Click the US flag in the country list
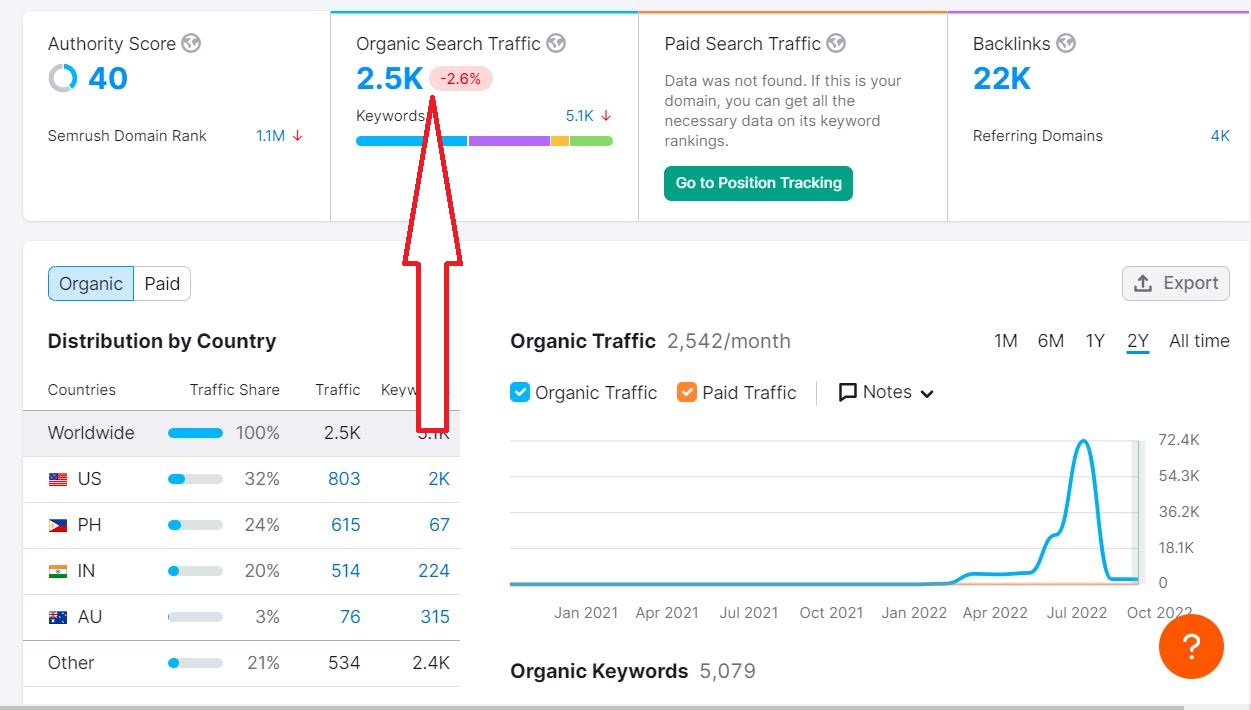This screenshot has width=1251, height=710. click(x=56, y=479)
